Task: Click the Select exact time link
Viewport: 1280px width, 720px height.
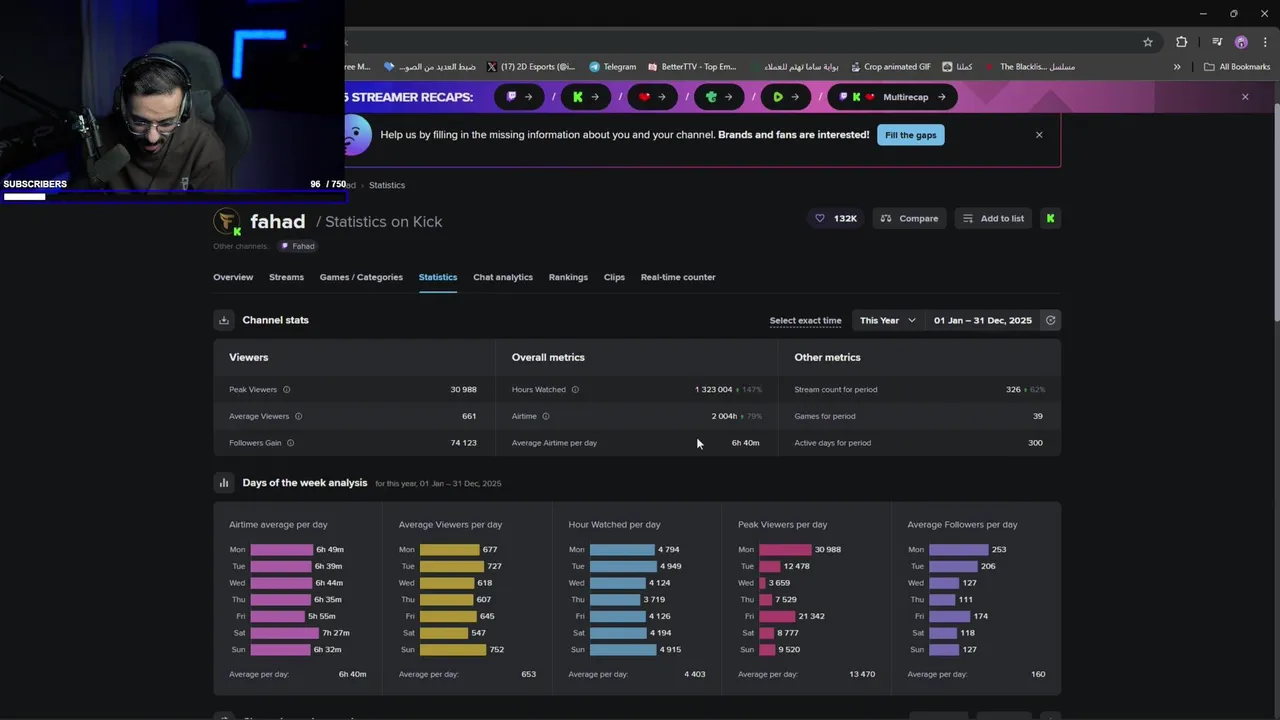Action: [805, 321]
